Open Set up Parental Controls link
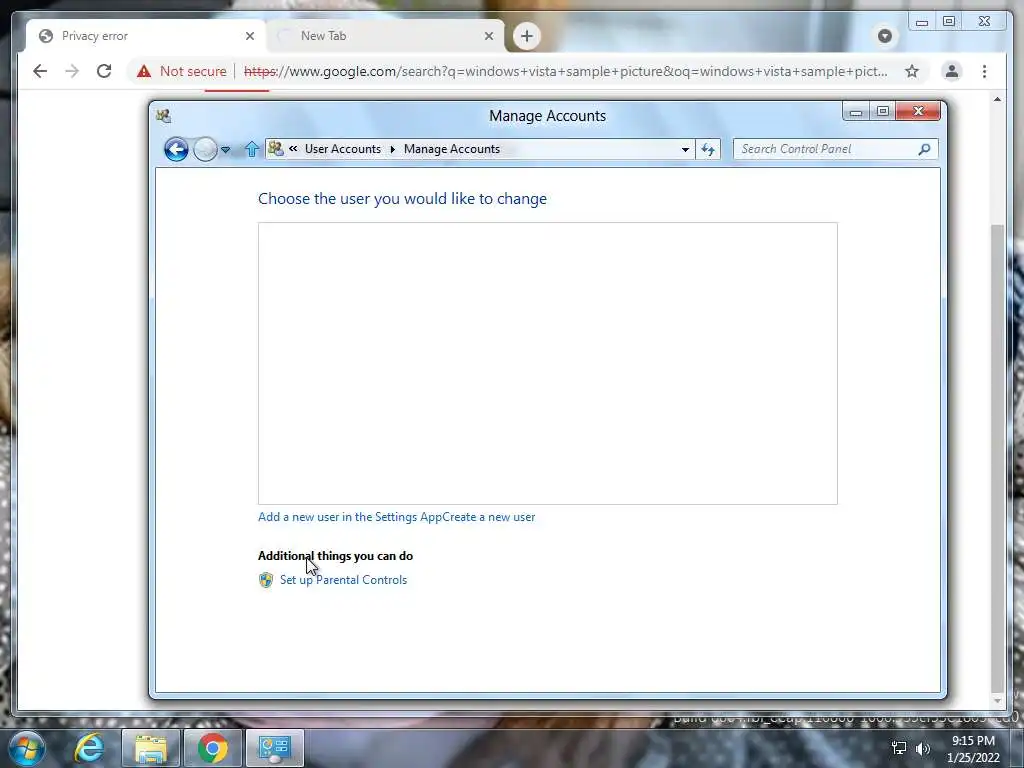Image resolution: width=1024 pixels, height=768 pixels. tap(344, 580)
